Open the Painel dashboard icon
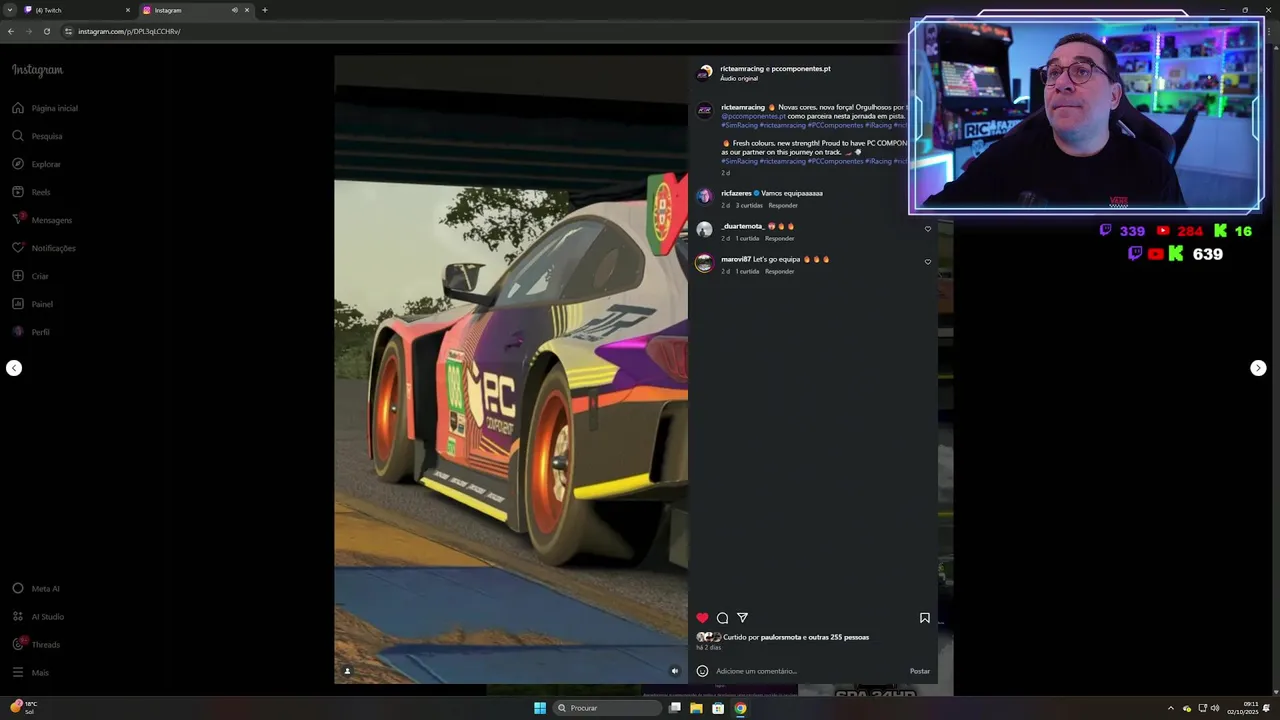1280x720 pixels. (x=18, y=304)
